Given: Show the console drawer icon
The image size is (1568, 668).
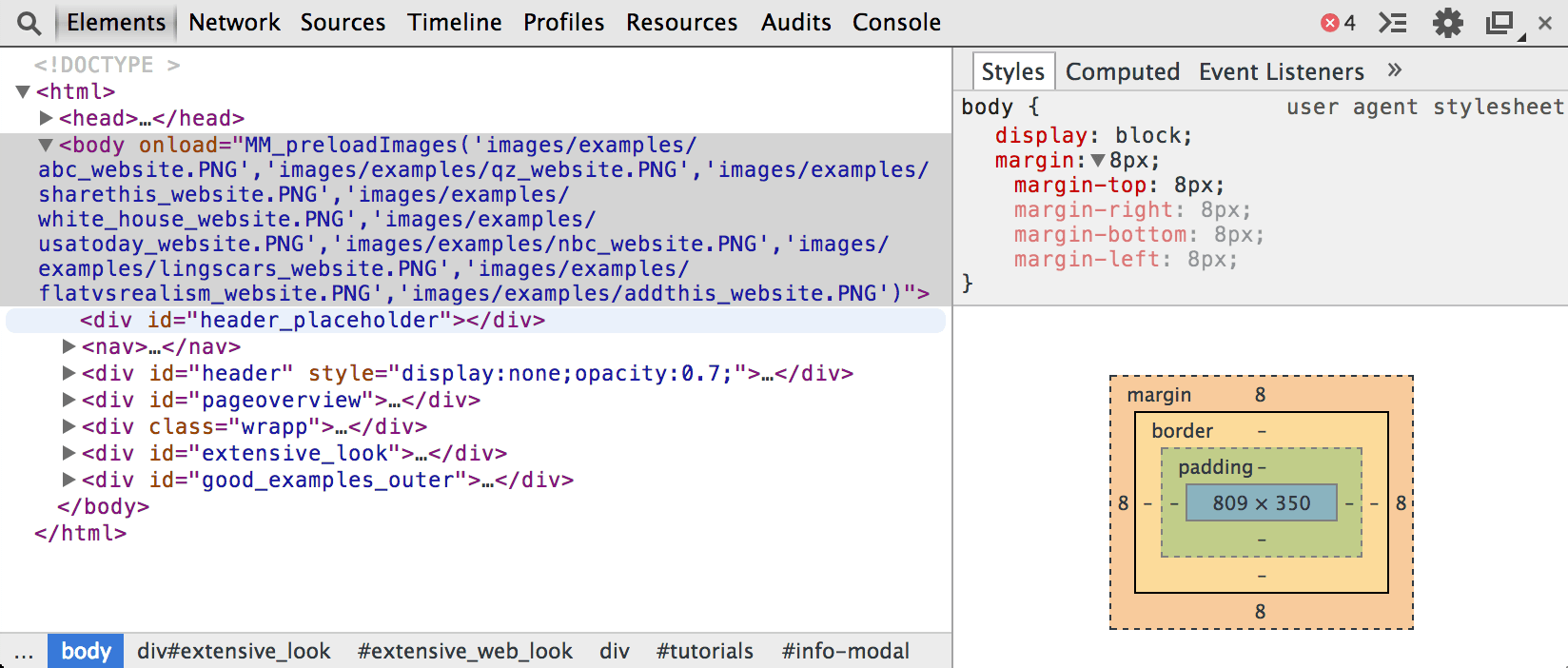Looking at the screenshot, I should [1393, 23].
